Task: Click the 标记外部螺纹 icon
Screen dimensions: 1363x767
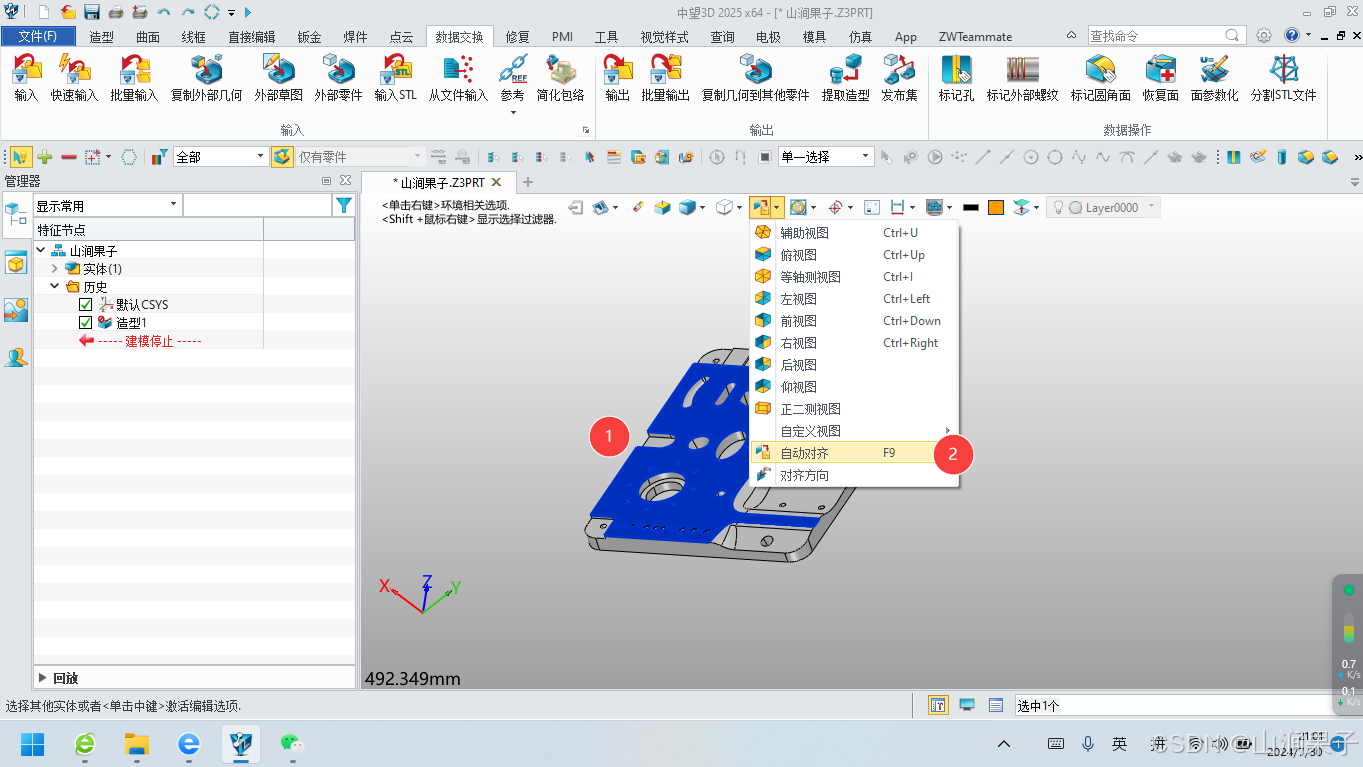Action: [x=1022, y=70]
